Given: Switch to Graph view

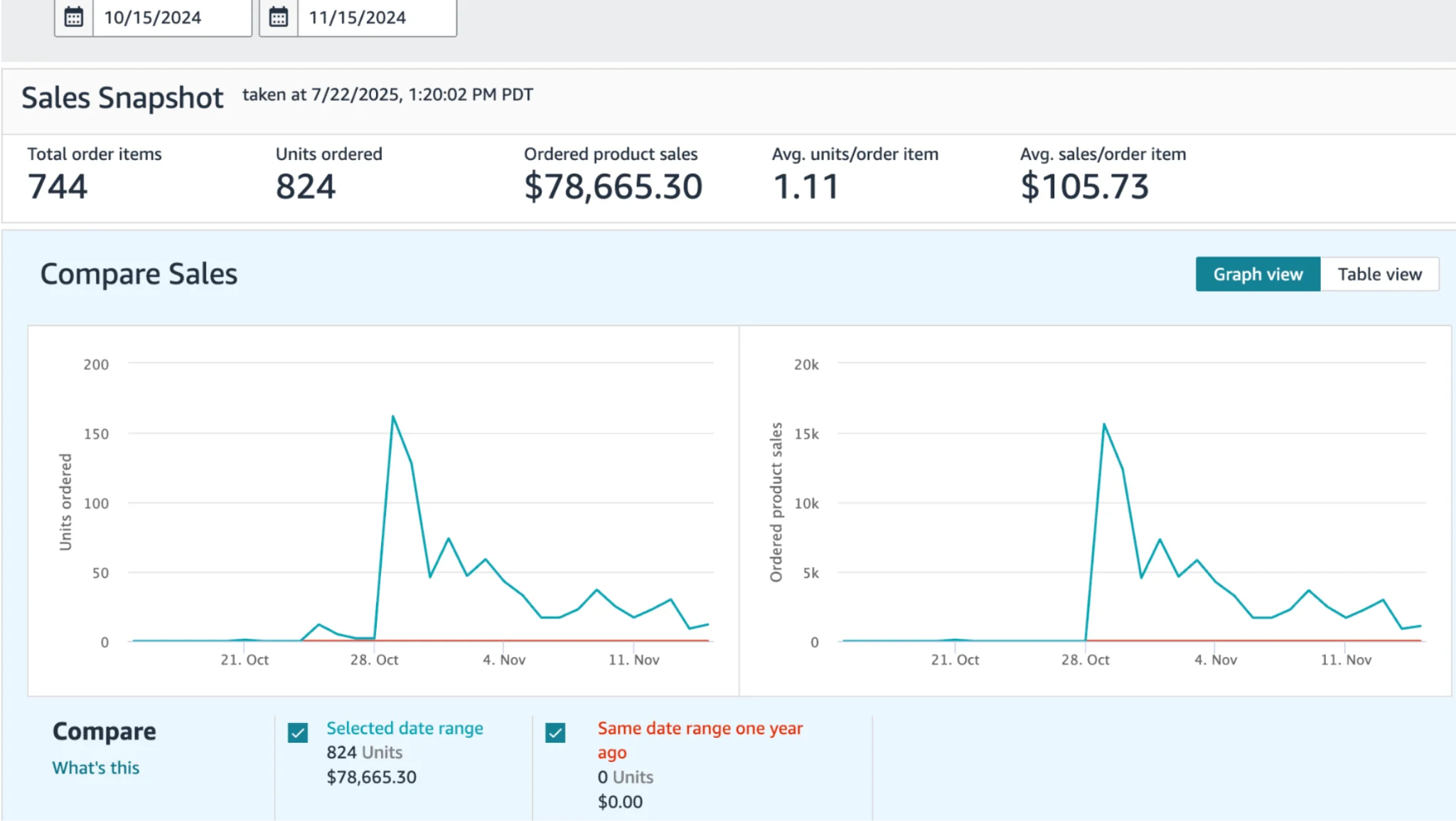Looking at the screenshot, I should pyautogui.click(x=1257, y=274).
